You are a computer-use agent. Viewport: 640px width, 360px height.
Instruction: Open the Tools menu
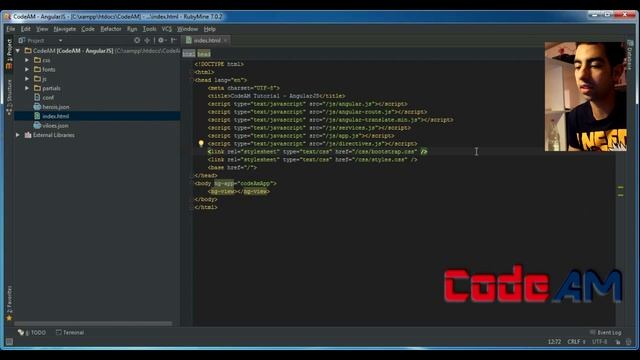pyautogui.click(x=149, y=29)
